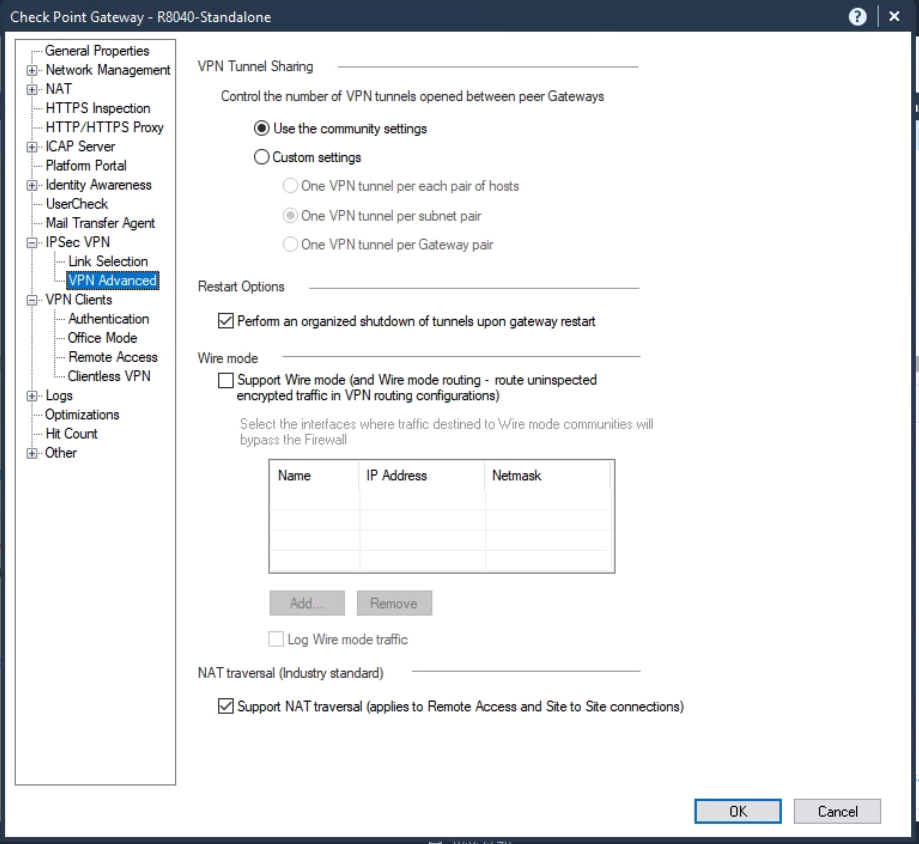The image size is (919, 844).
Task: Dismiss the dialog with Cancel
Action: point(837,811)
